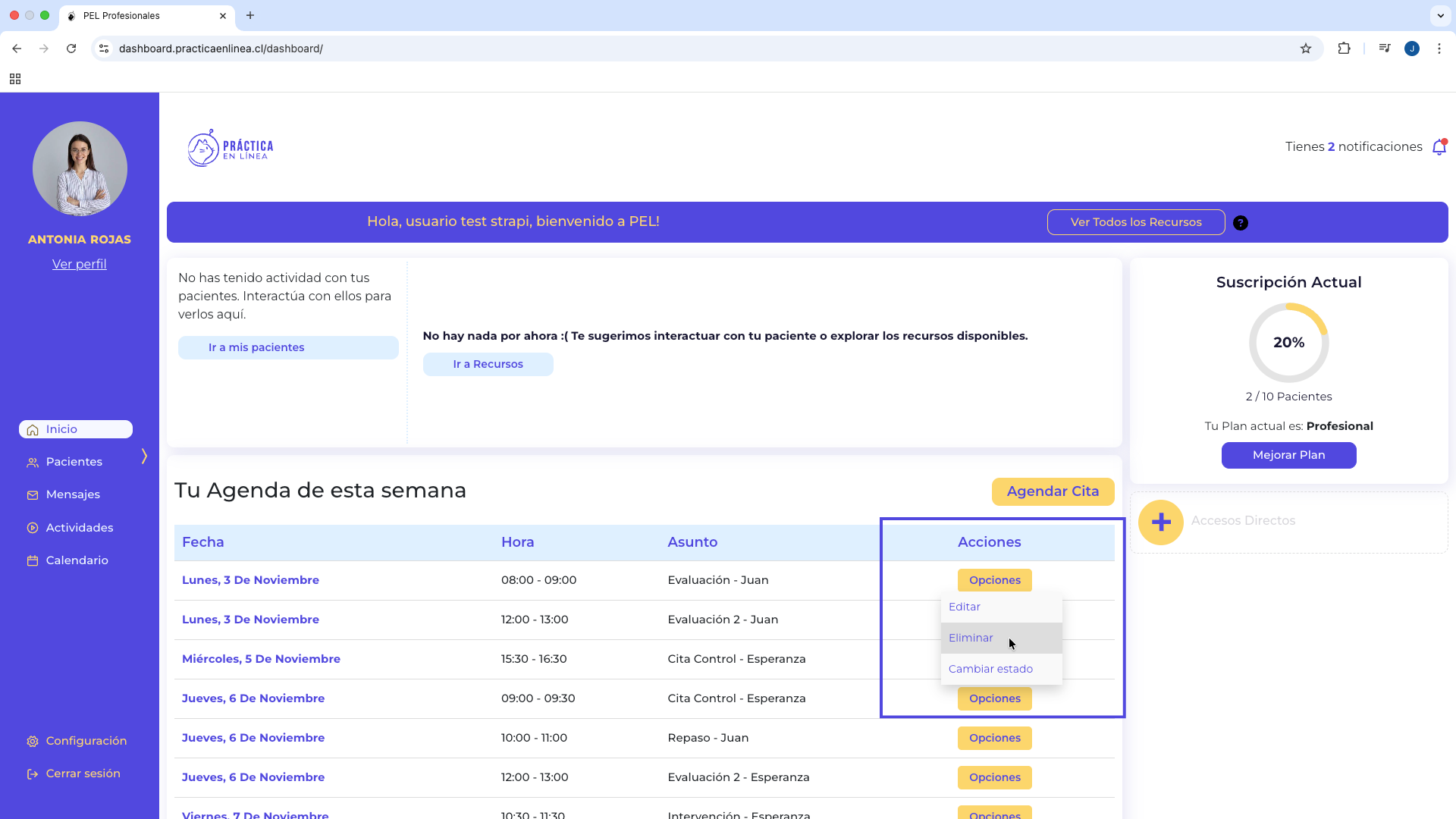Image resolution: width=1456 pixels, height=819 pixels.
Task: Open the browser extensions puzzle icon
Action: pos(1344,49)
